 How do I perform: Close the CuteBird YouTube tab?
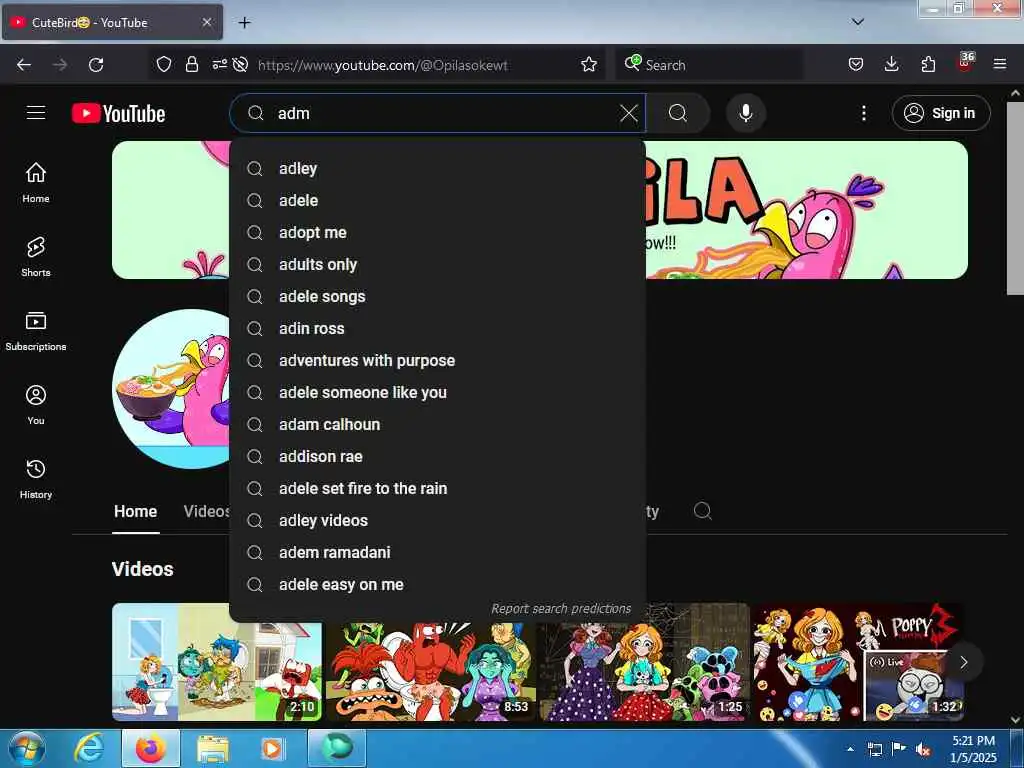[206, 22]
